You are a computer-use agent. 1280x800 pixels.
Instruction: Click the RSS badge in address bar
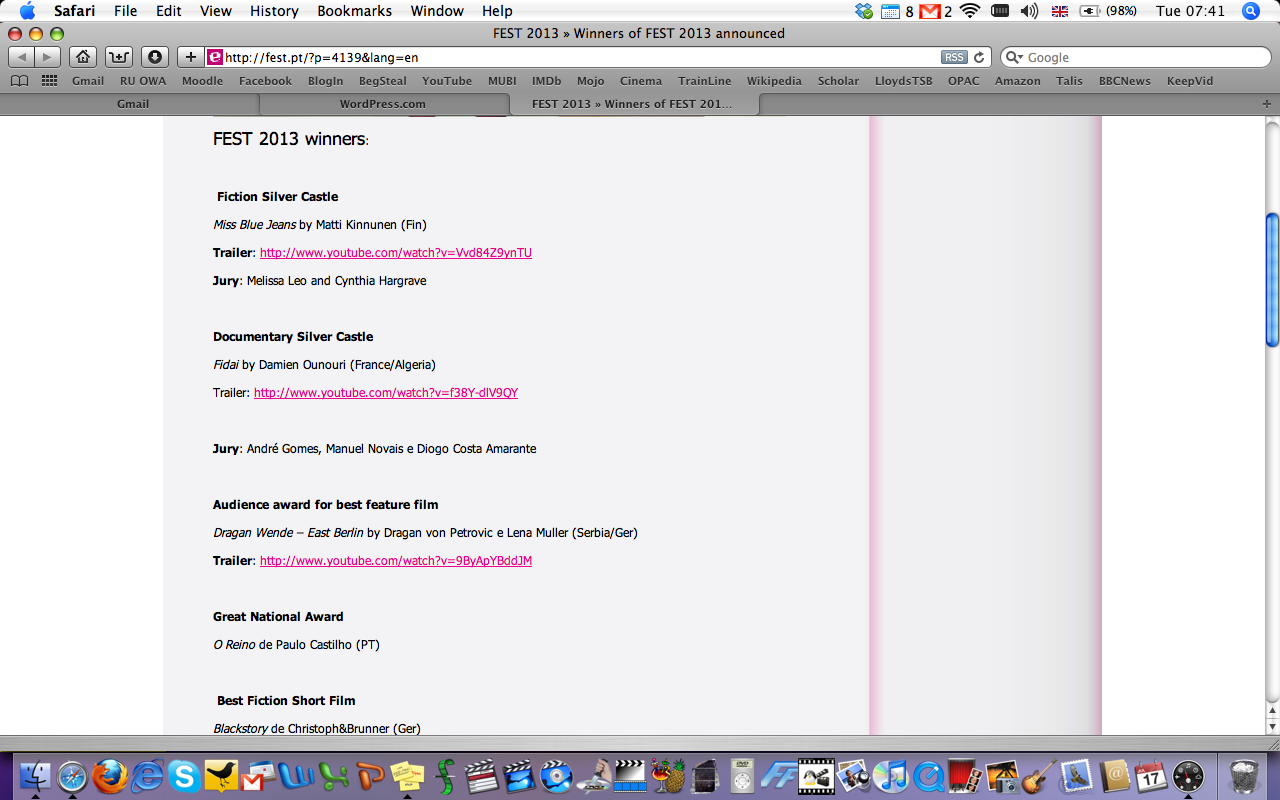point(954,57)
